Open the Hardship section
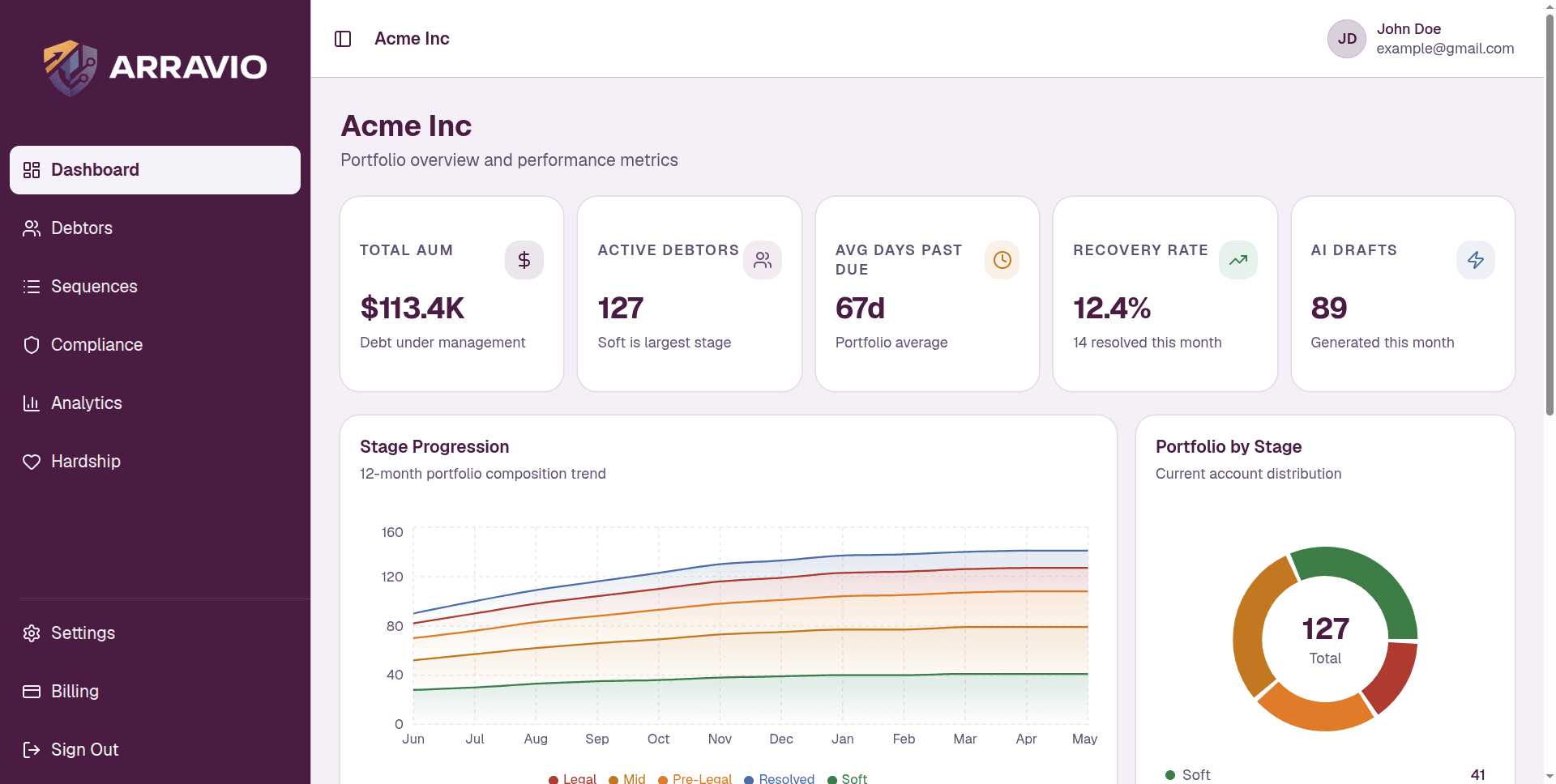Screen dimensions: 1556x784 tap(155, 462)
